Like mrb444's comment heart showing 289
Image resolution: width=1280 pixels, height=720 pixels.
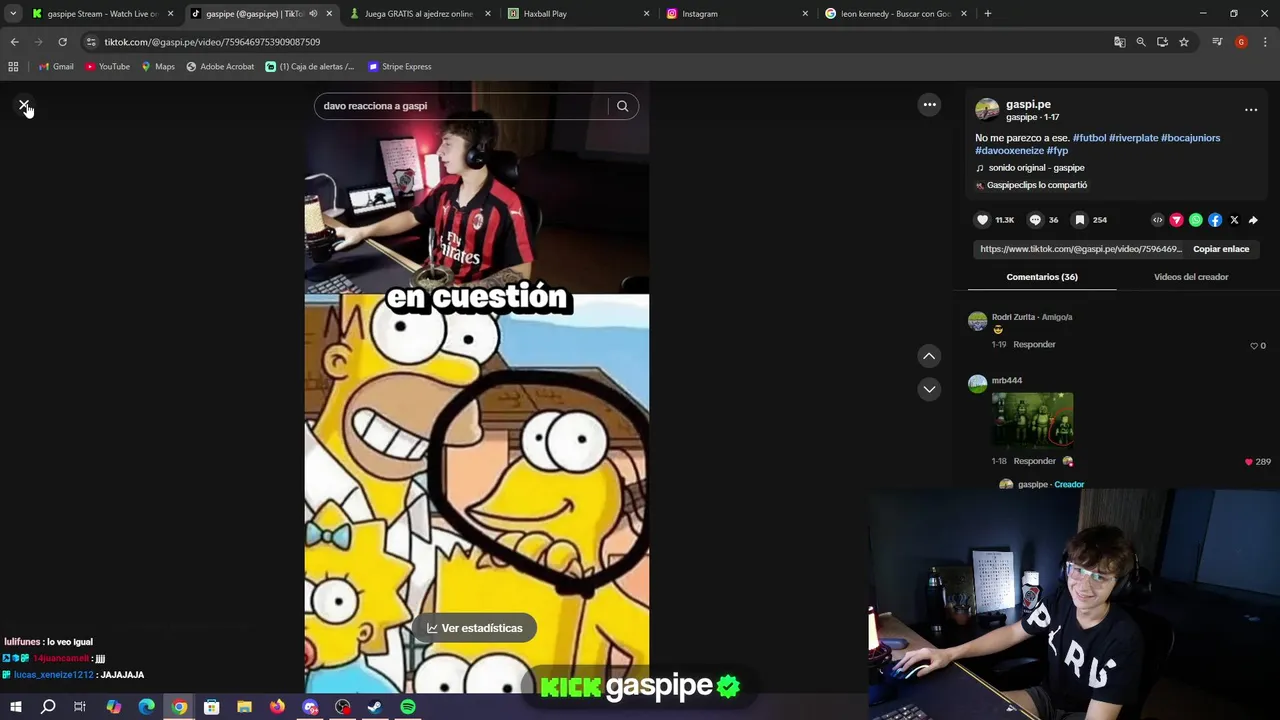(1248, 462)
